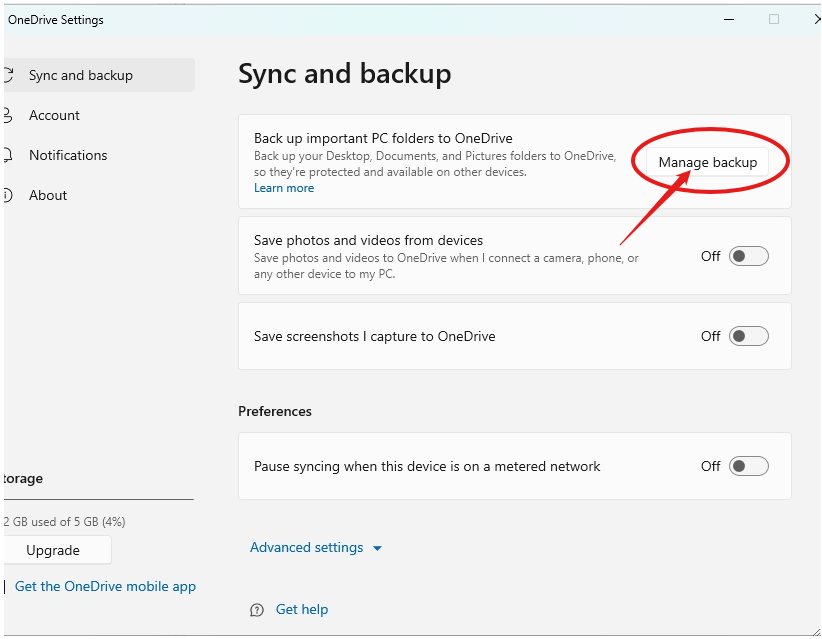
Task: Click the Sync and backup page heading
Action: (345, 73)
